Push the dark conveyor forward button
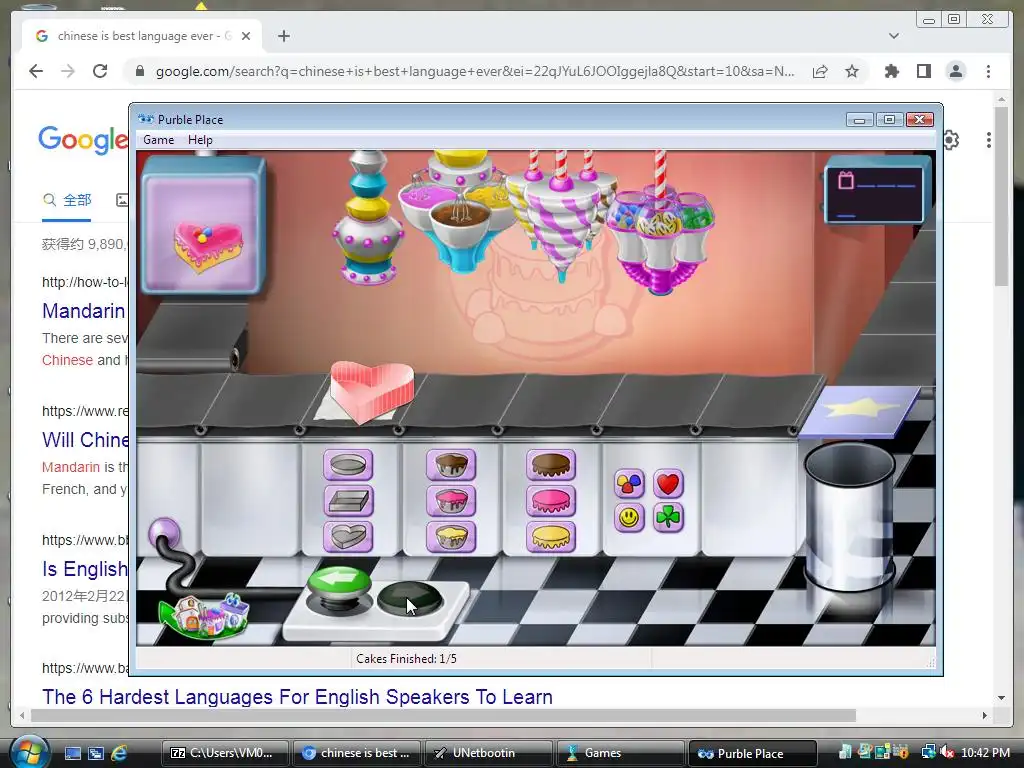This screenshot has width=1024, height=768. [x=410, y=598]
